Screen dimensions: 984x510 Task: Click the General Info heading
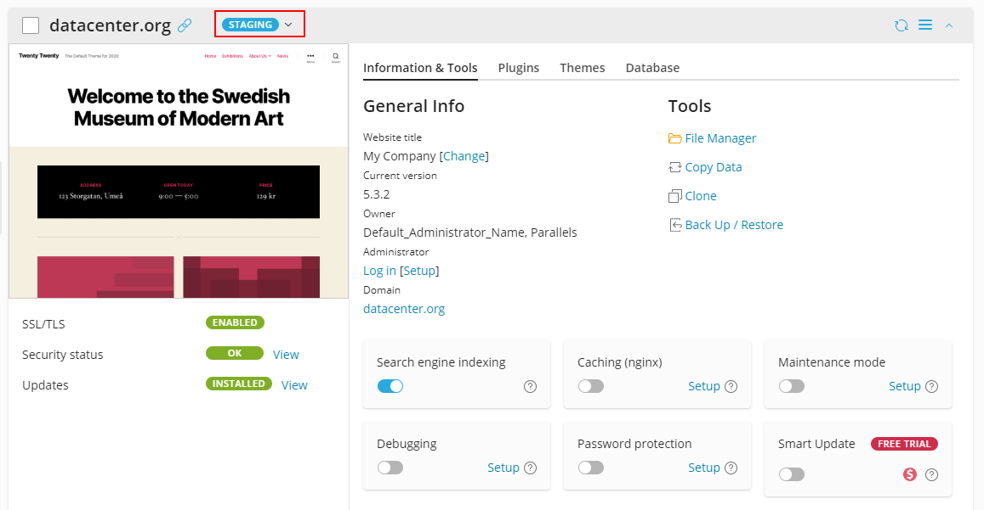[x=414, y=106]
